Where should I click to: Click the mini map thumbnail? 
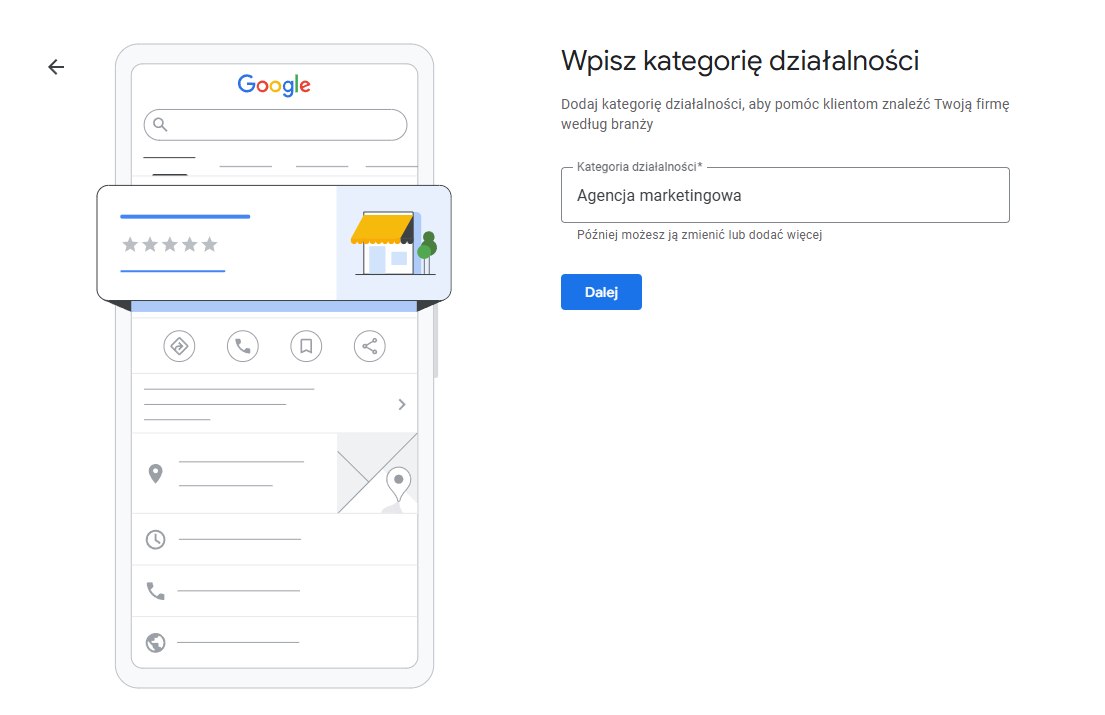(377, 472)
